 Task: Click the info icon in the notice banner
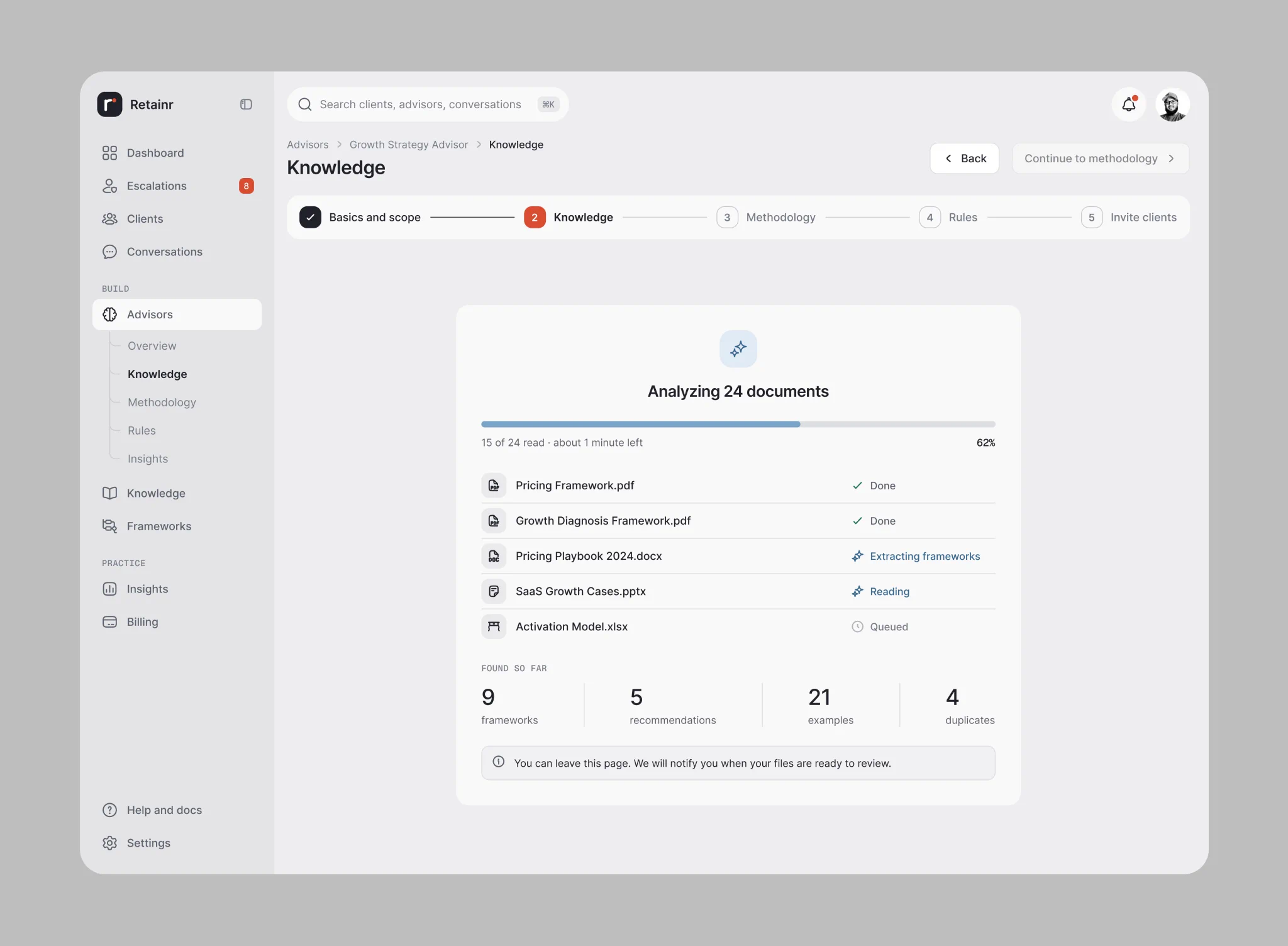coord(499,762)
